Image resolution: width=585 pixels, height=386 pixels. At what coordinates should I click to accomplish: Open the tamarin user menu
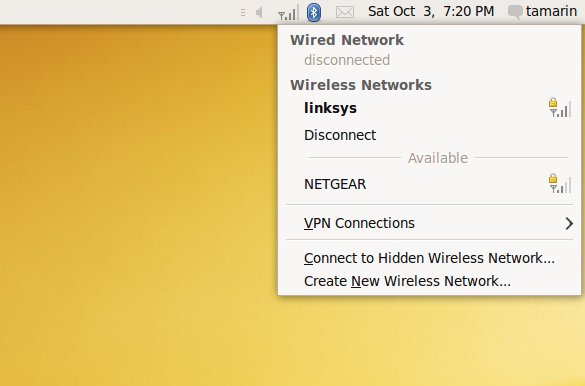(x=551, y=12)
